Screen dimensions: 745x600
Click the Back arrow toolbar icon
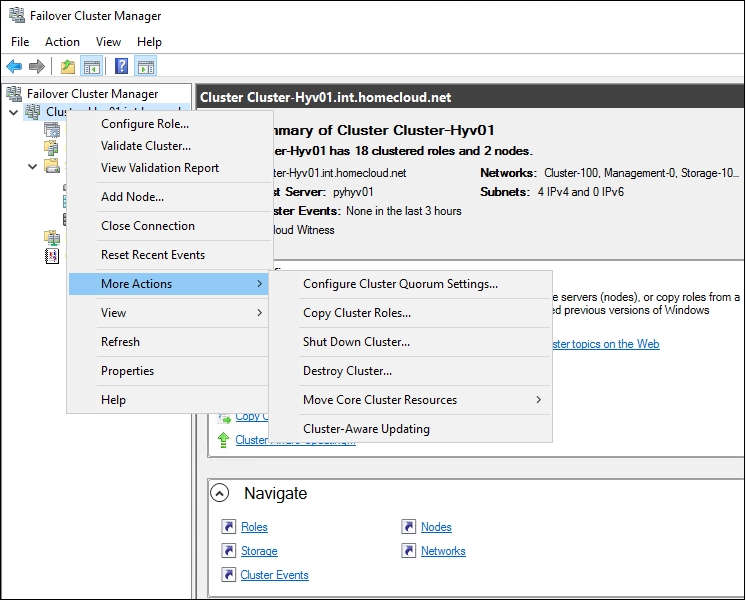click(14, 67)
